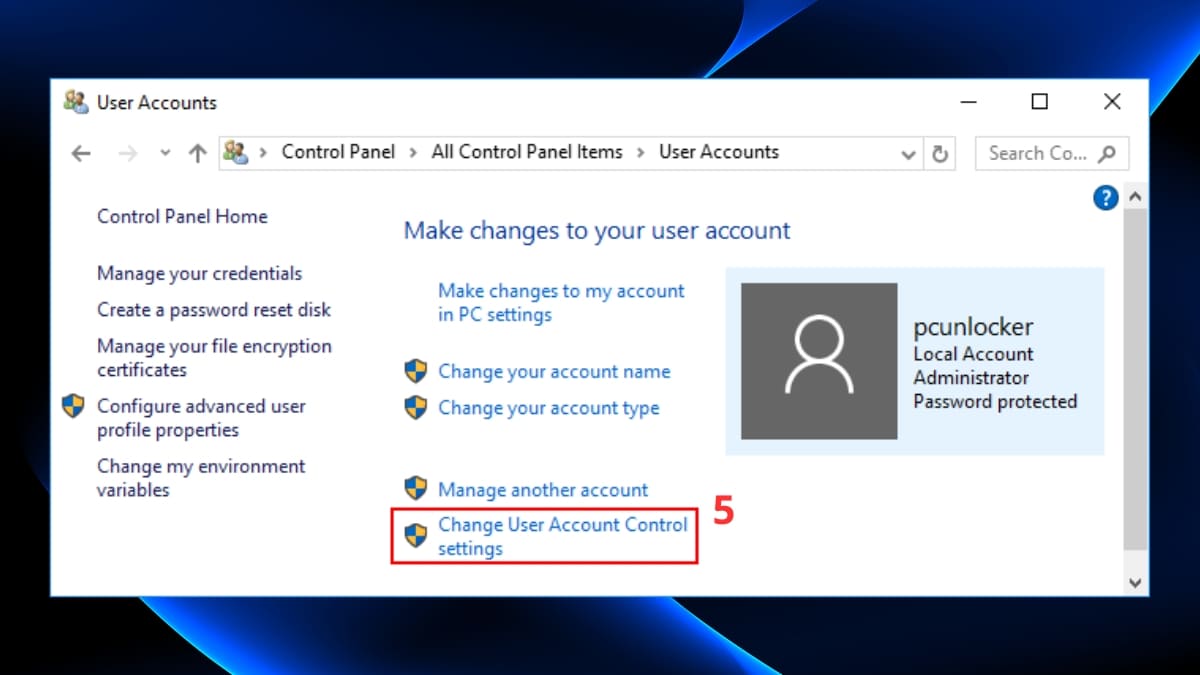Click the refresh button in address bar

941,153
